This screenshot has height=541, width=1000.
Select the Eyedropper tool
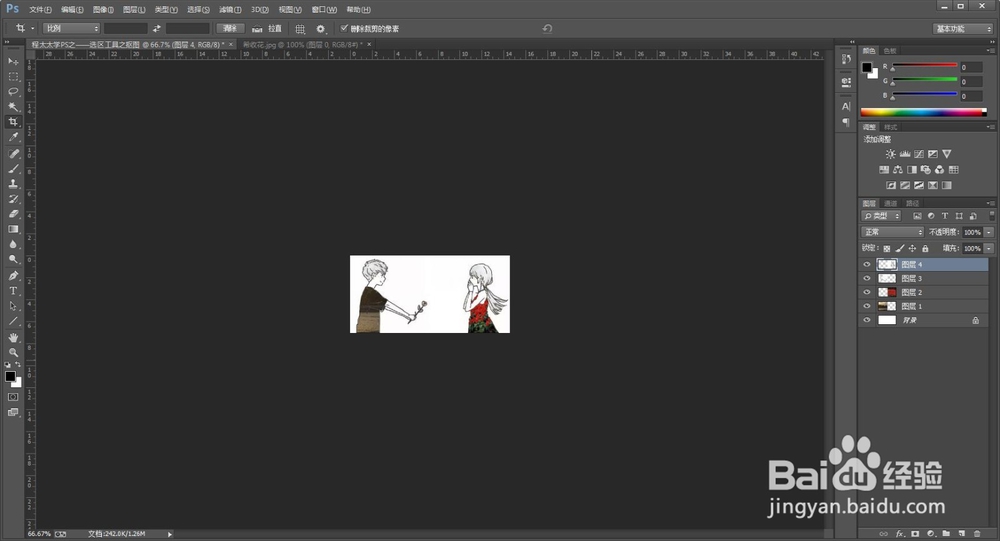pos(13,137)
